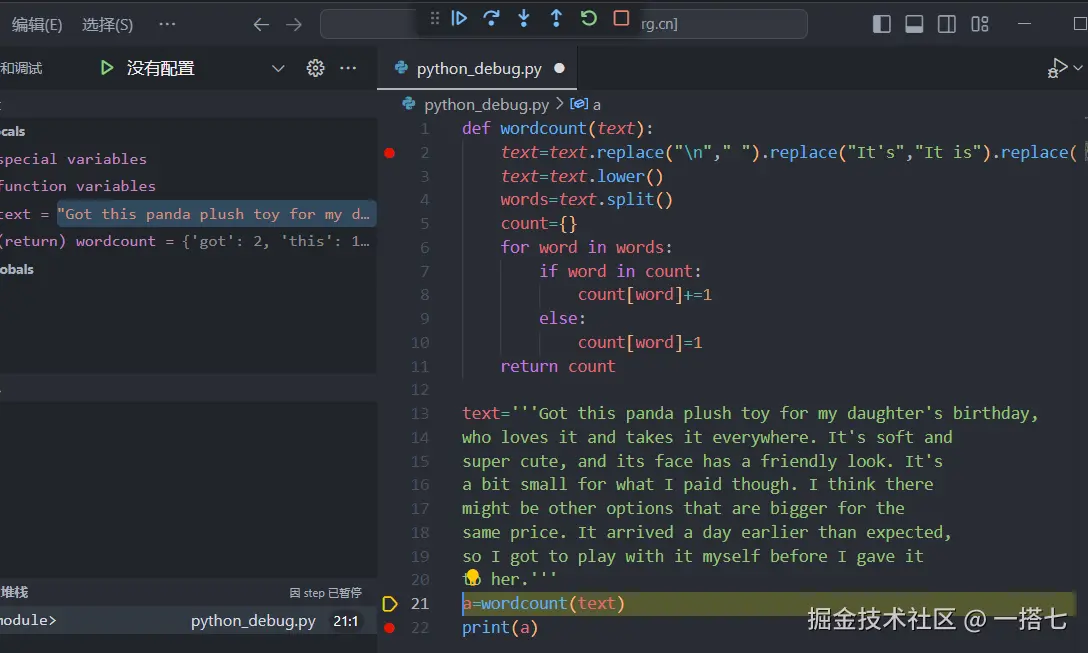Start debugging with the green play icon
Viewport: 1088px width, 653px height.
pos(106,68)
